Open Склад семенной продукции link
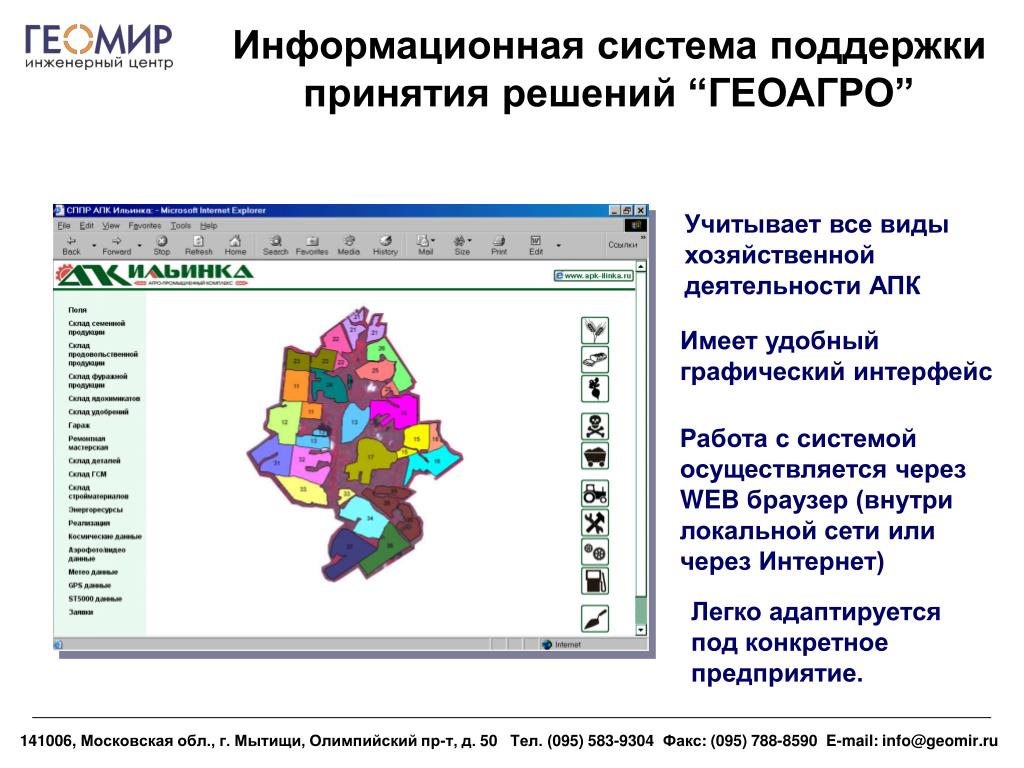1024x768 pixels. point(97,328)
